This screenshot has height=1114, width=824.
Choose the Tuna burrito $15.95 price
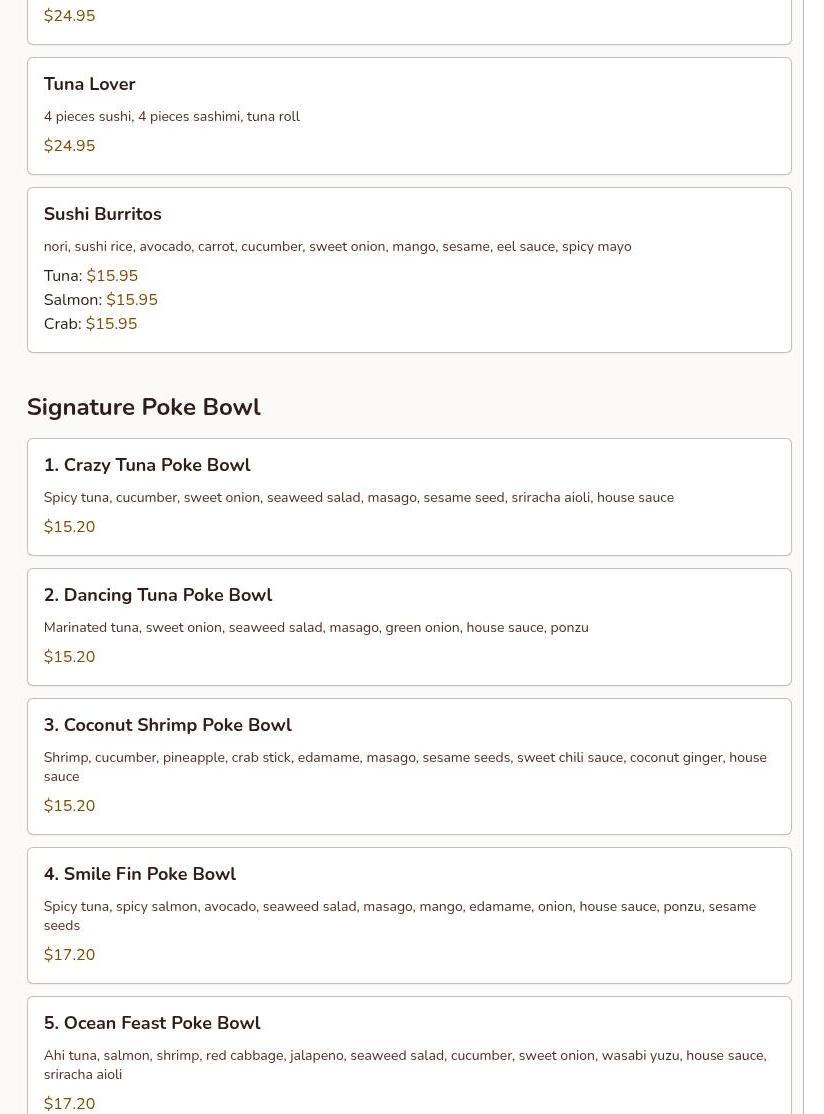point(112,276)
